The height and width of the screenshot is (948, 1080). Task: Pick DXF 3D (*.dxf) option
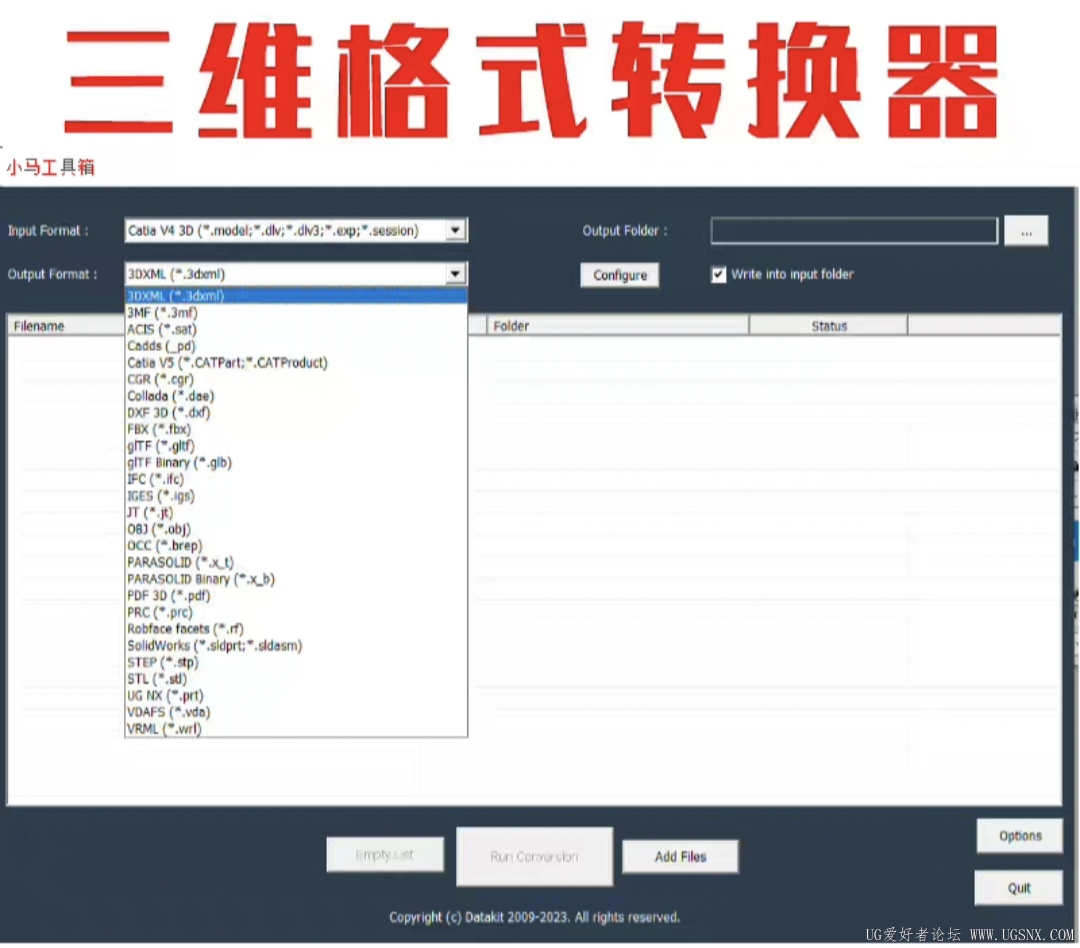295,413
